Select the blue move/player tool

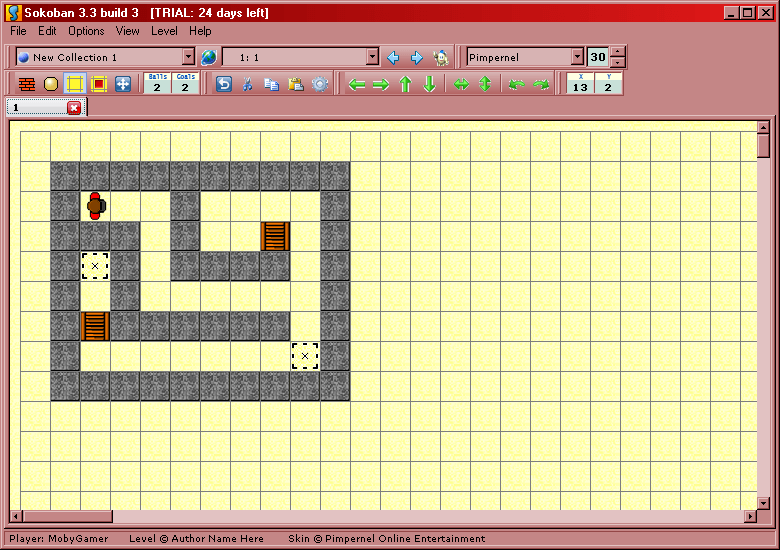tap(122, 84)
